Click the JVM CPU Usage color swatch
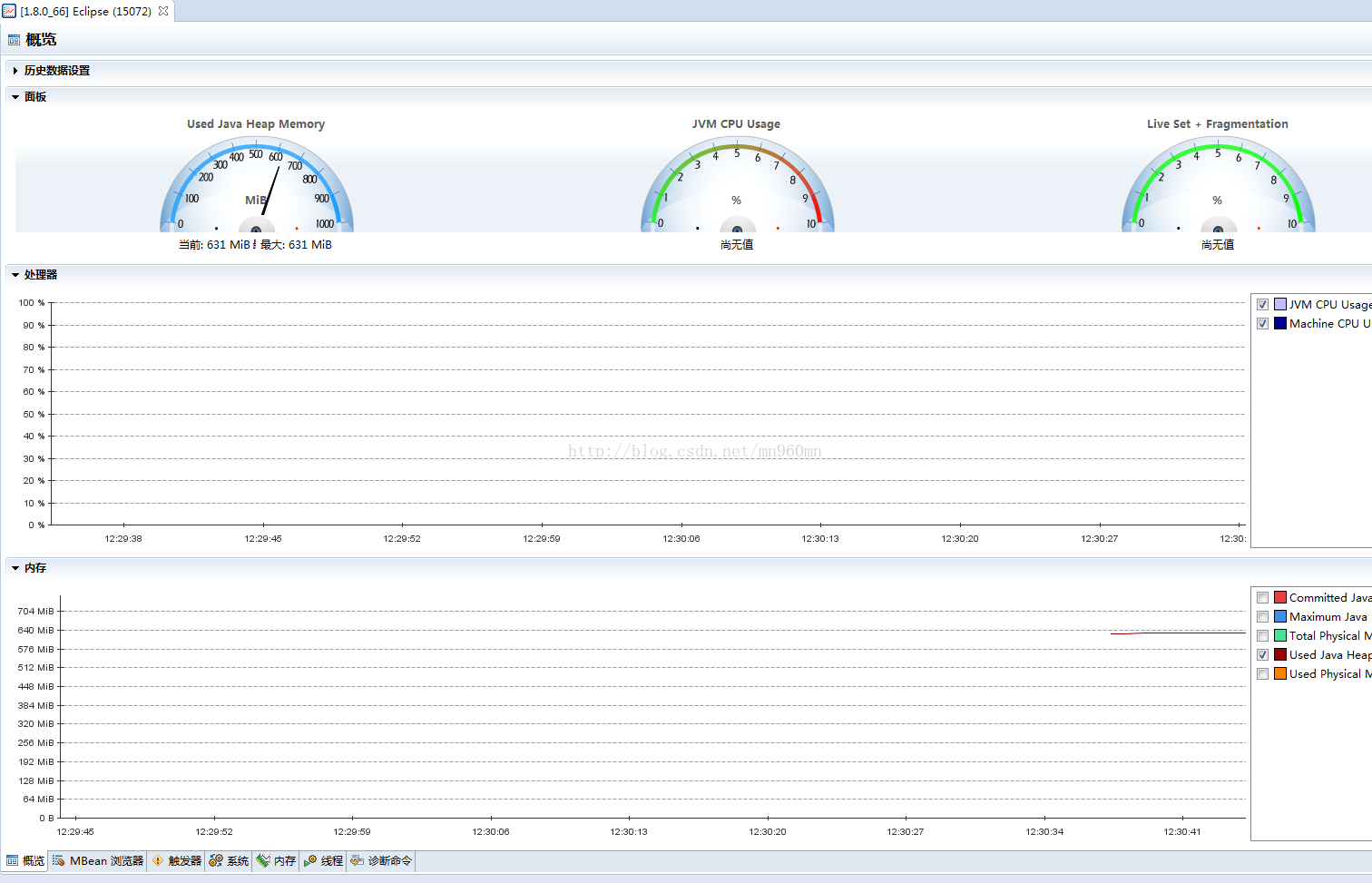 tap(1280, 305)
